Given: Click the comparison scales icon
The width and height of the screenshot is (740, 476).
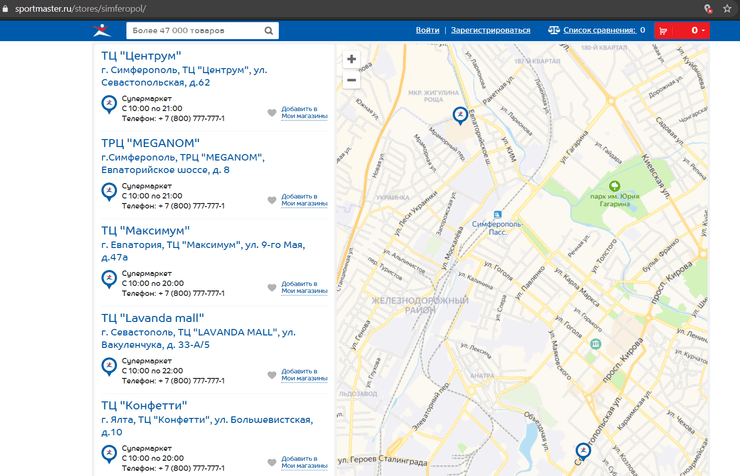Looking at the screenshot, I should tap(554, 31).
